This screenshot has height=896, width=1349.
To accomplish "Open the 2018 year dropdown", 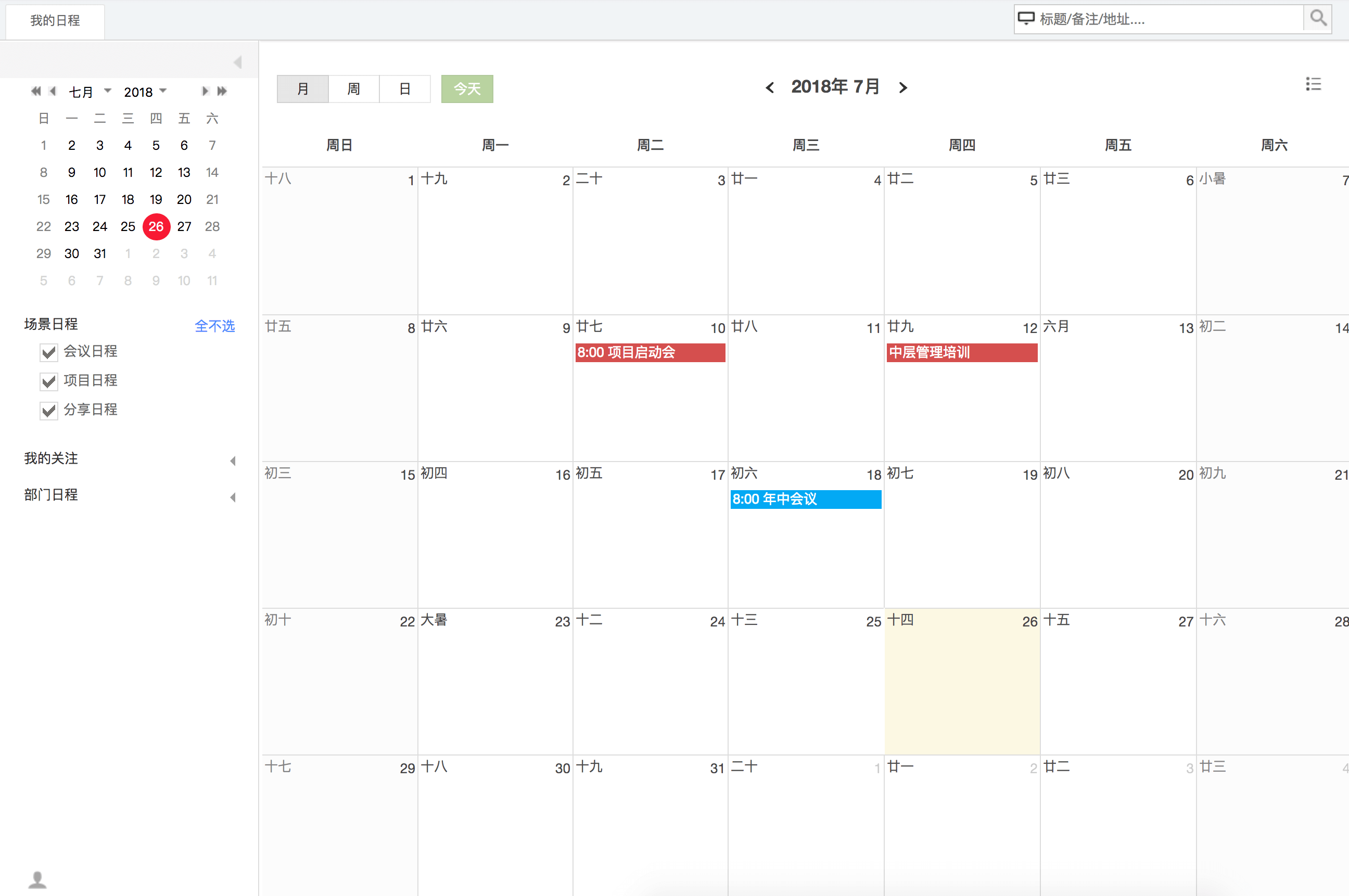I will (x=145, y=92).
